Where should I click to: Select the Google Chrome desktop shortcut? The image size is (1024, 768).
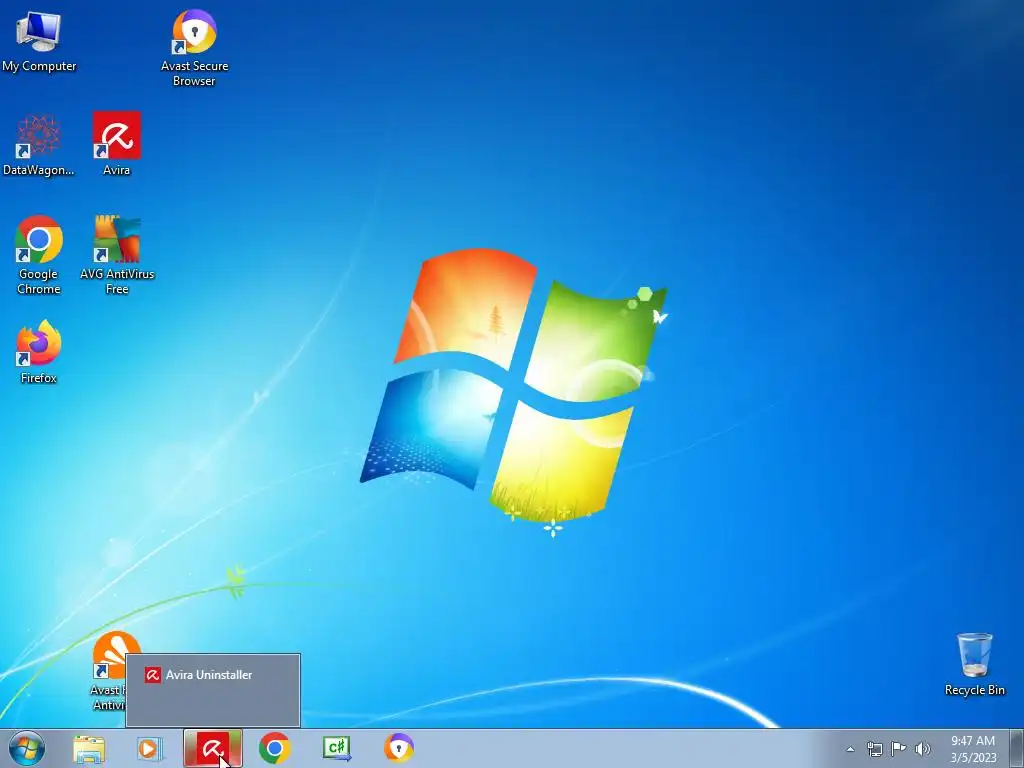(x=39, y=255)
